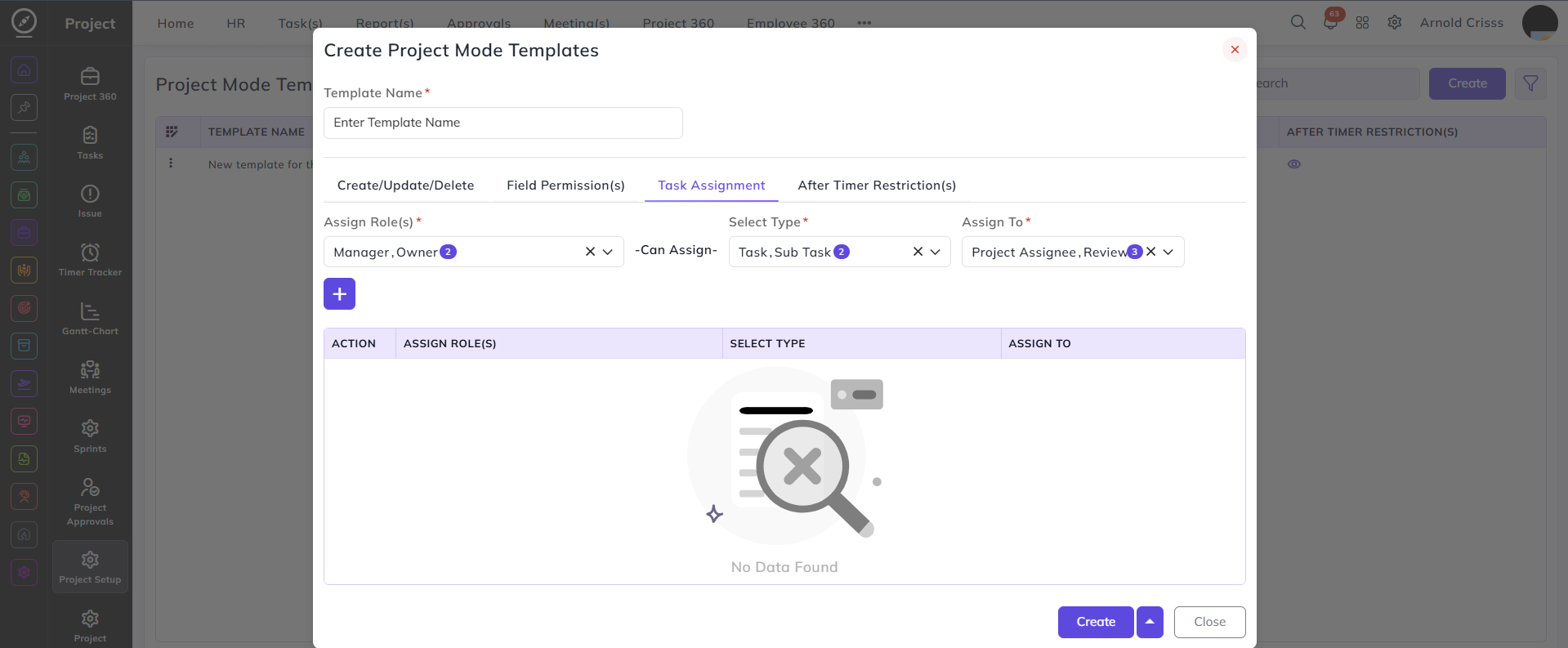View after timer restriction eye icon
The height and width of the screenshot is (648, 1568).
1294,164
